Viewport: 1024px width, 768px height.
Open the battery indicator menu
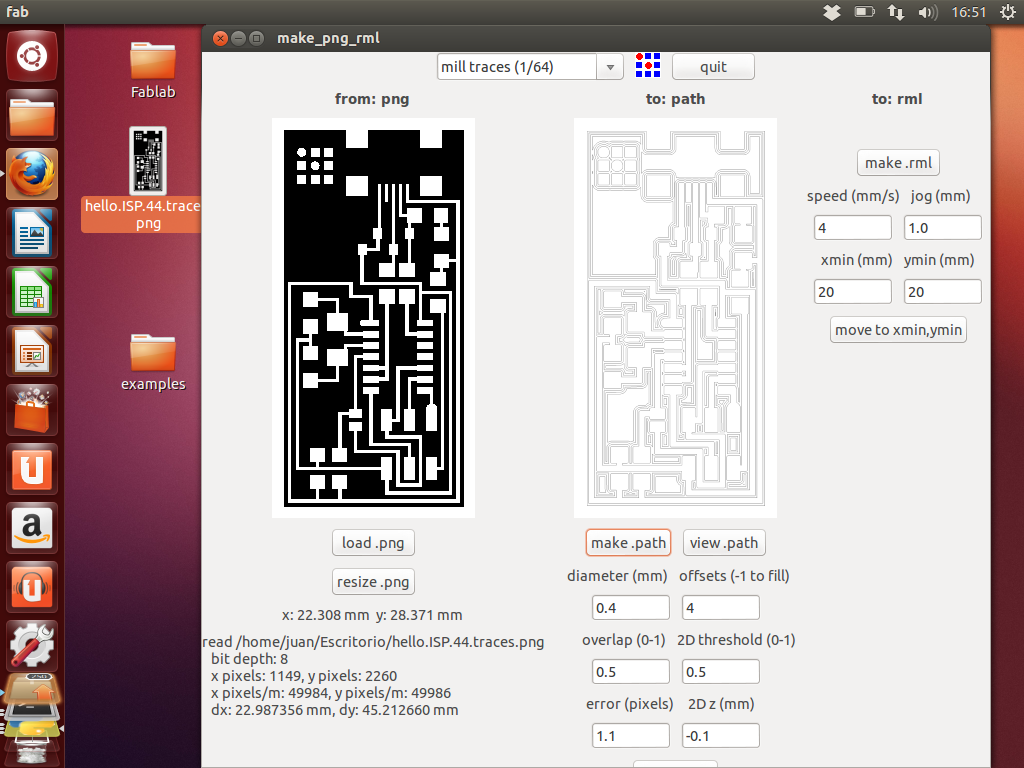[x=864, y=12]
